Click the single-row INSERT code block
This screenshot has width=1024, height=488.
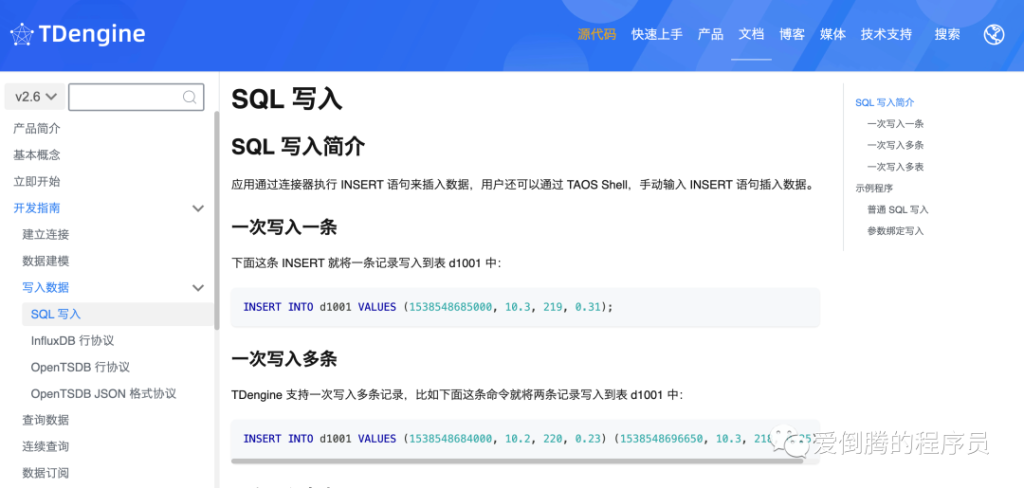tap(525, 307)
